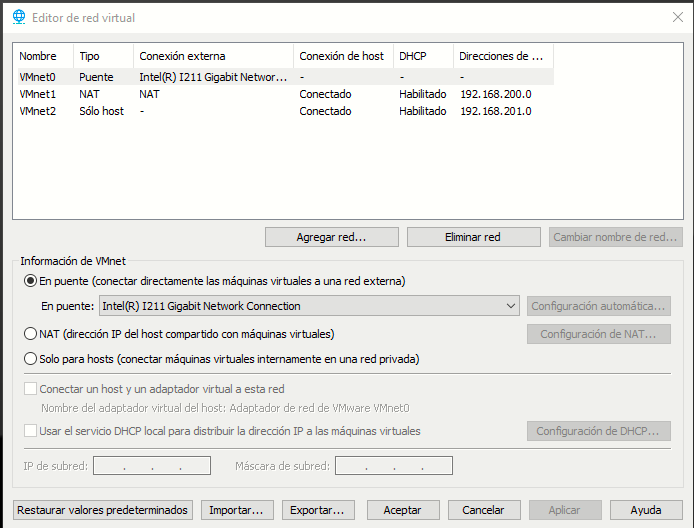
Task: Click the 'Eliminar red' button
Action: (474, 237)
